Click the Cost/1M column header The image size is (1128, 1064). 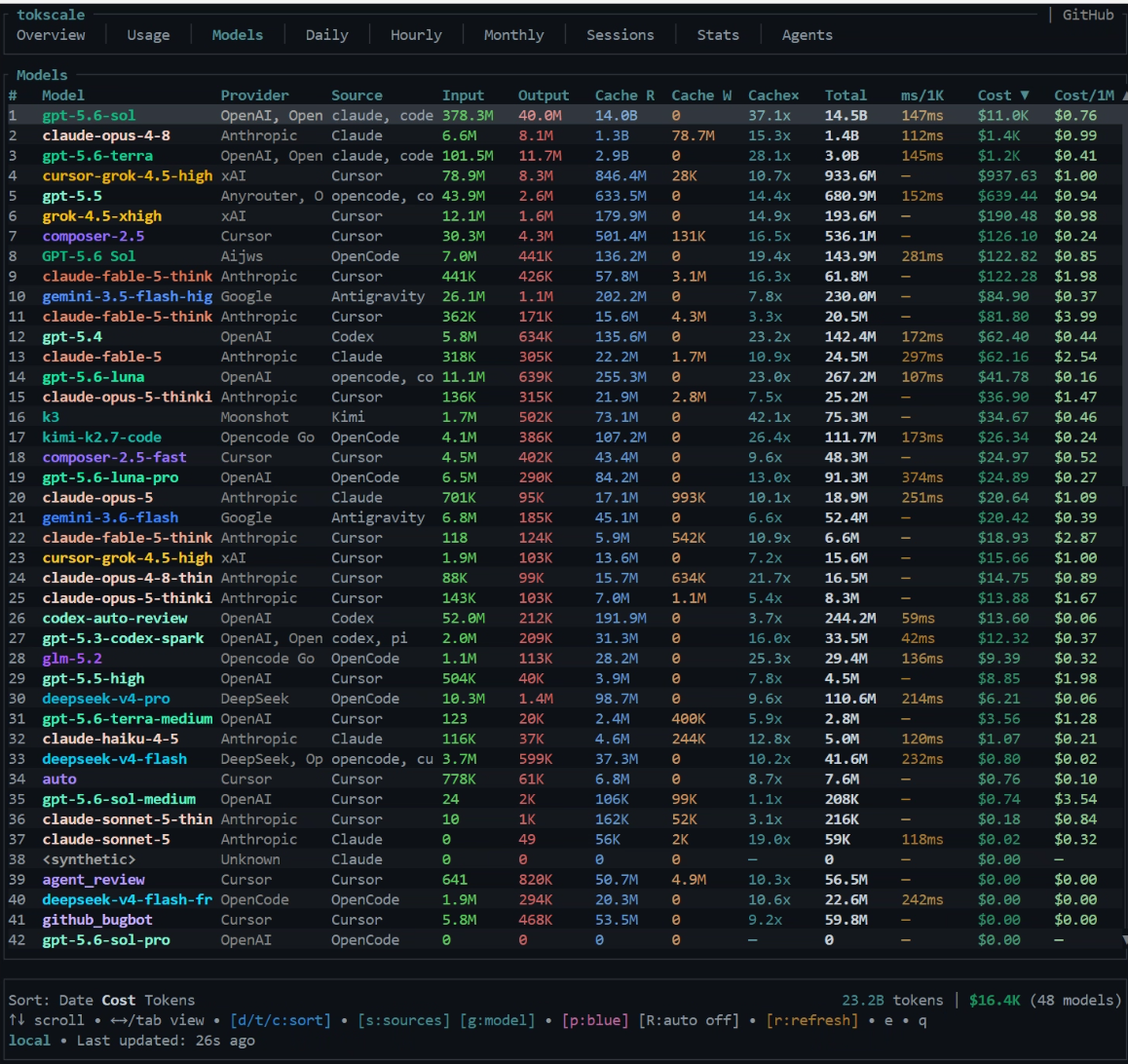click(x=1084, y=95)
